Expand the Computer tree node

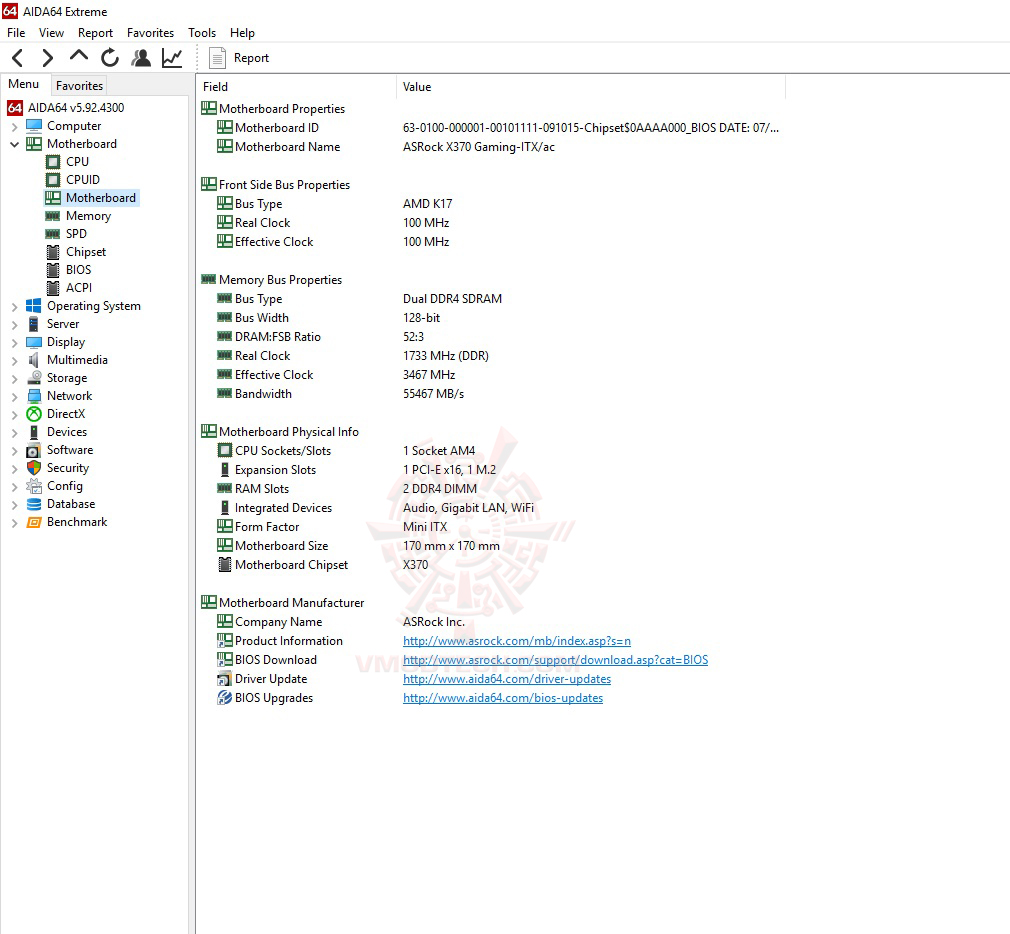click(14, 126)
